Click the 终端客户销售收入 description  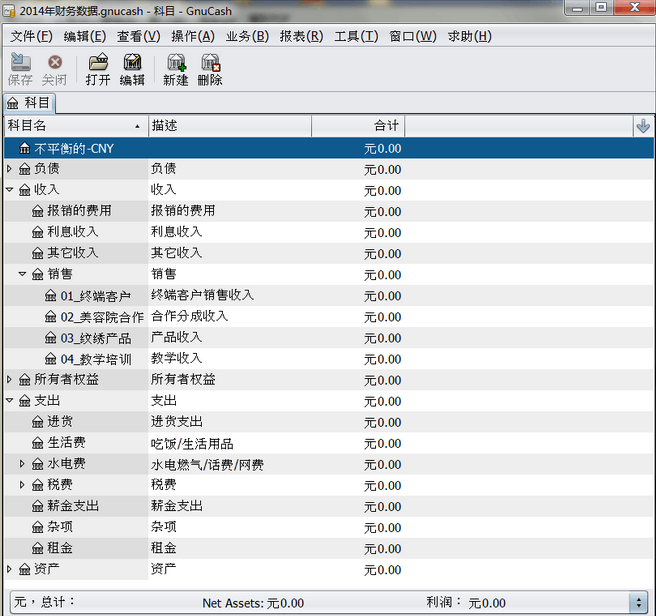202,295
